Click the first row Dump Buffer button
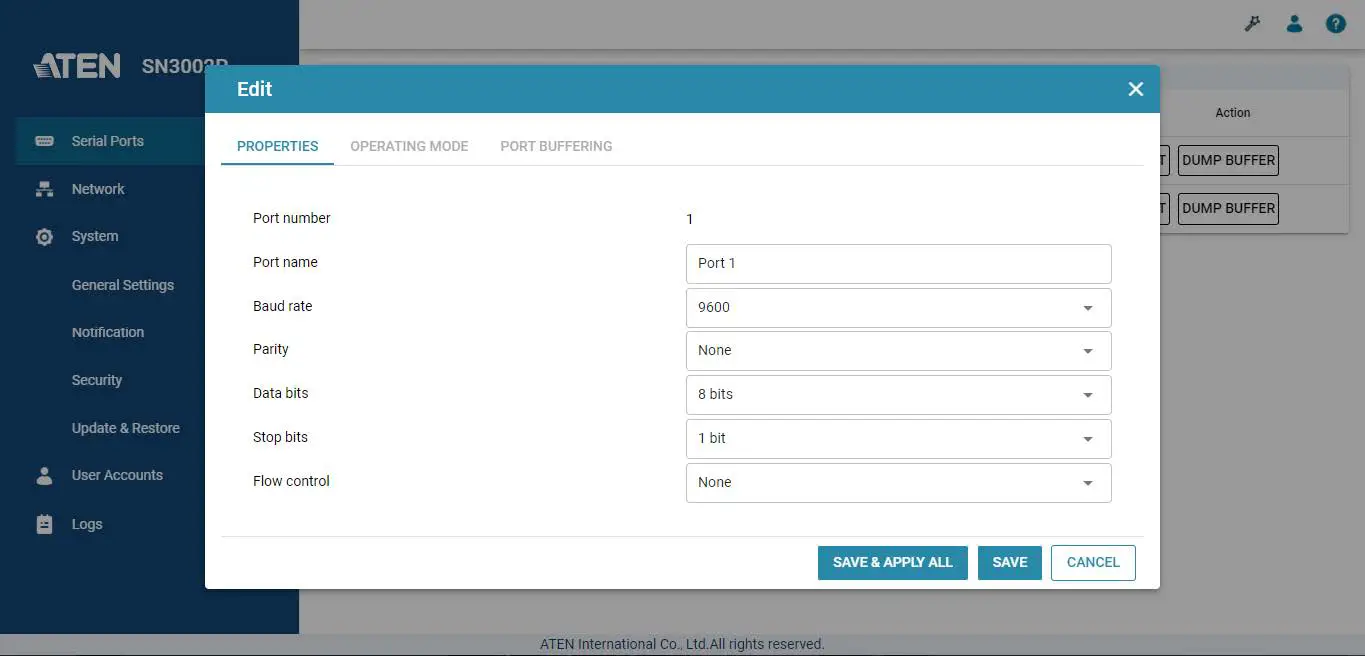The width and height of the screenshot is (1365, 656). click(1228, 160)
